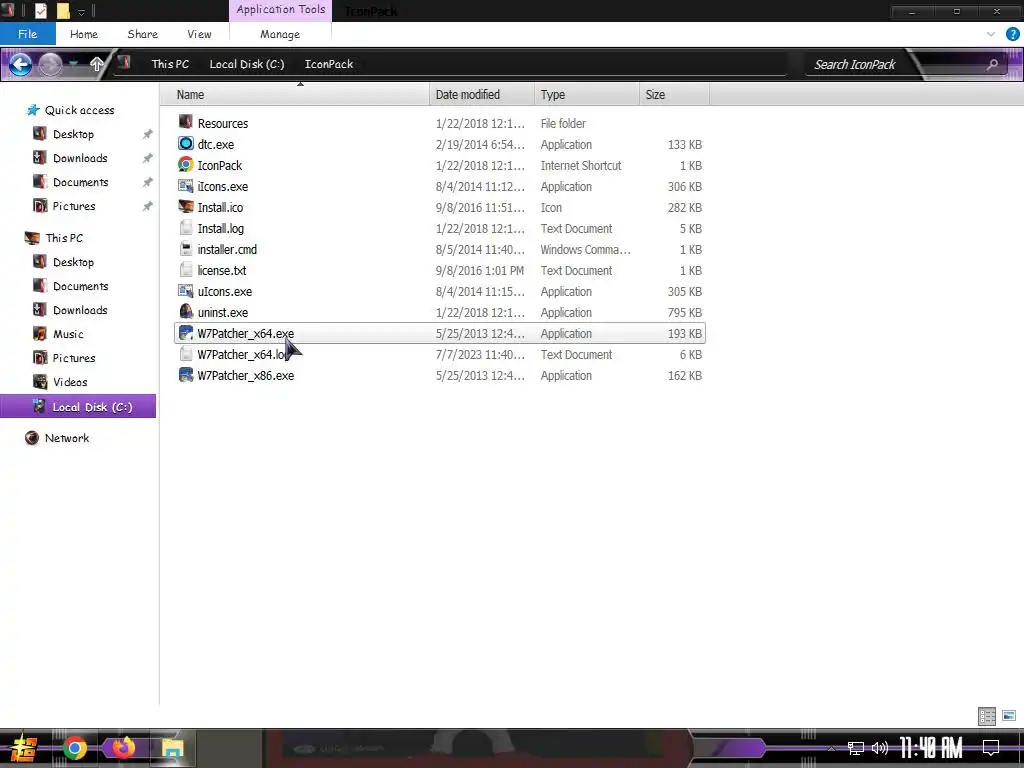The height and width of the screenshot is (768, 1024).
Task: Select This PC in the sidebar
Action: pyautogui.click(x=64, y=238)
